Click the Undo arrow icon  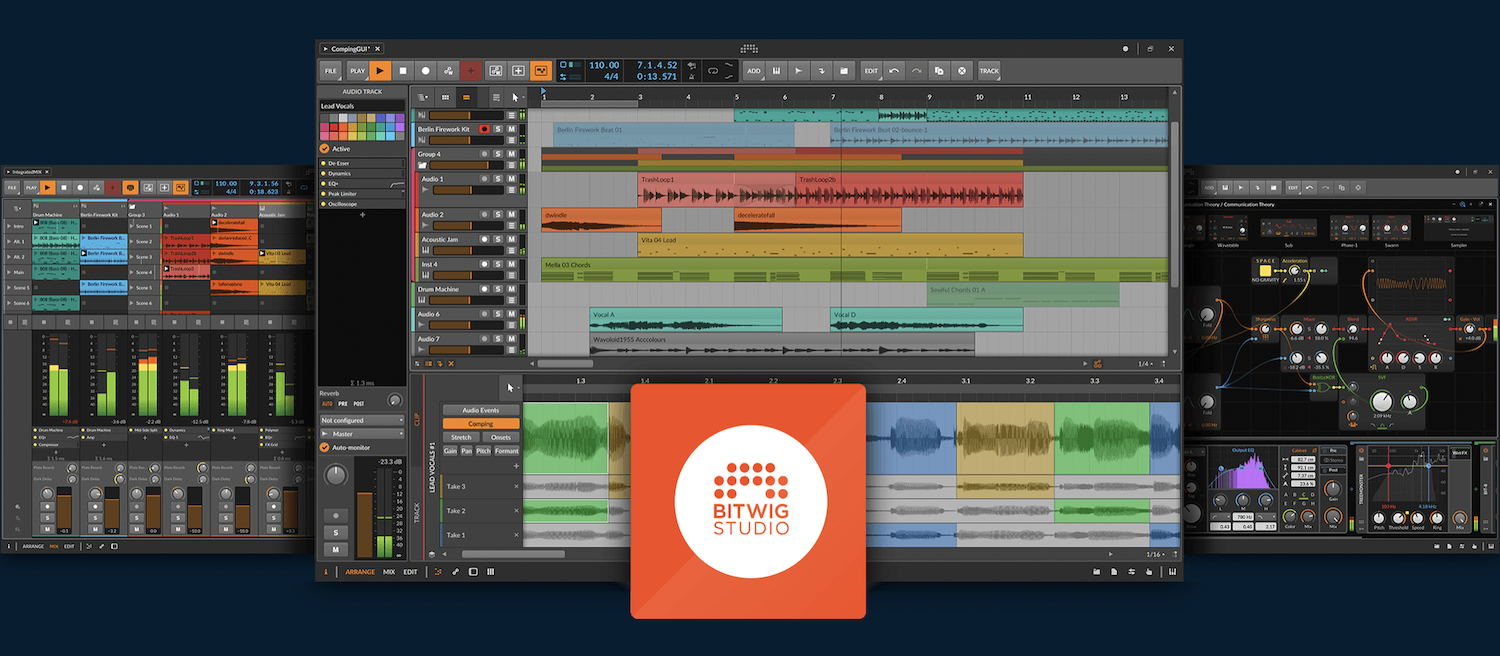[x=894, y=71]
